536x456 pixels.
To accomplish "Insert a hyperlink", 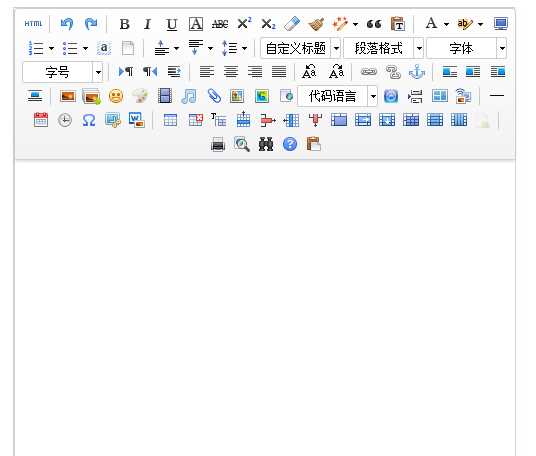I will (x=369, y=72).
